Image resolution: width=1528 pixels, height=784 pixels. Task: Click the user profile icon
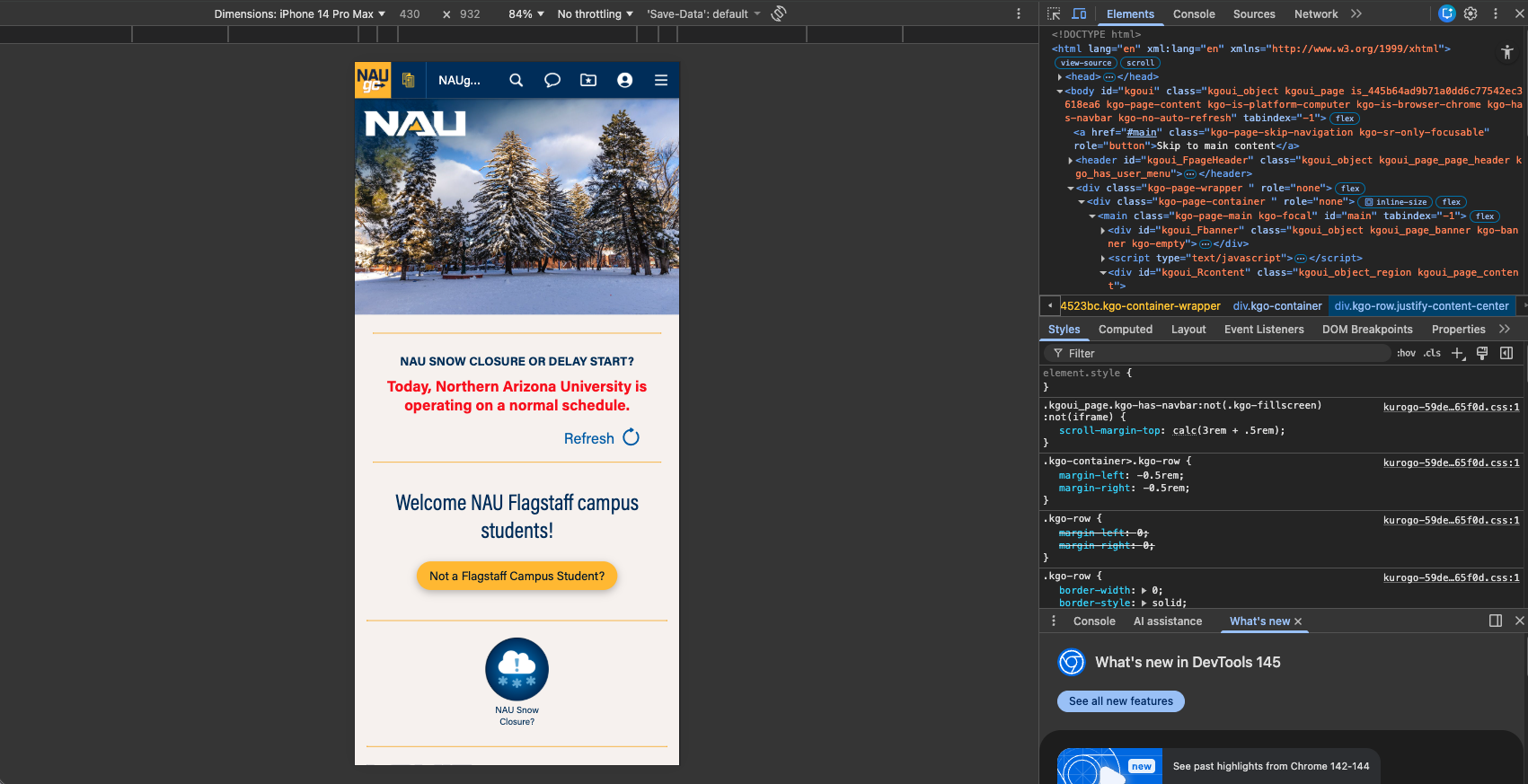(624, 80)
